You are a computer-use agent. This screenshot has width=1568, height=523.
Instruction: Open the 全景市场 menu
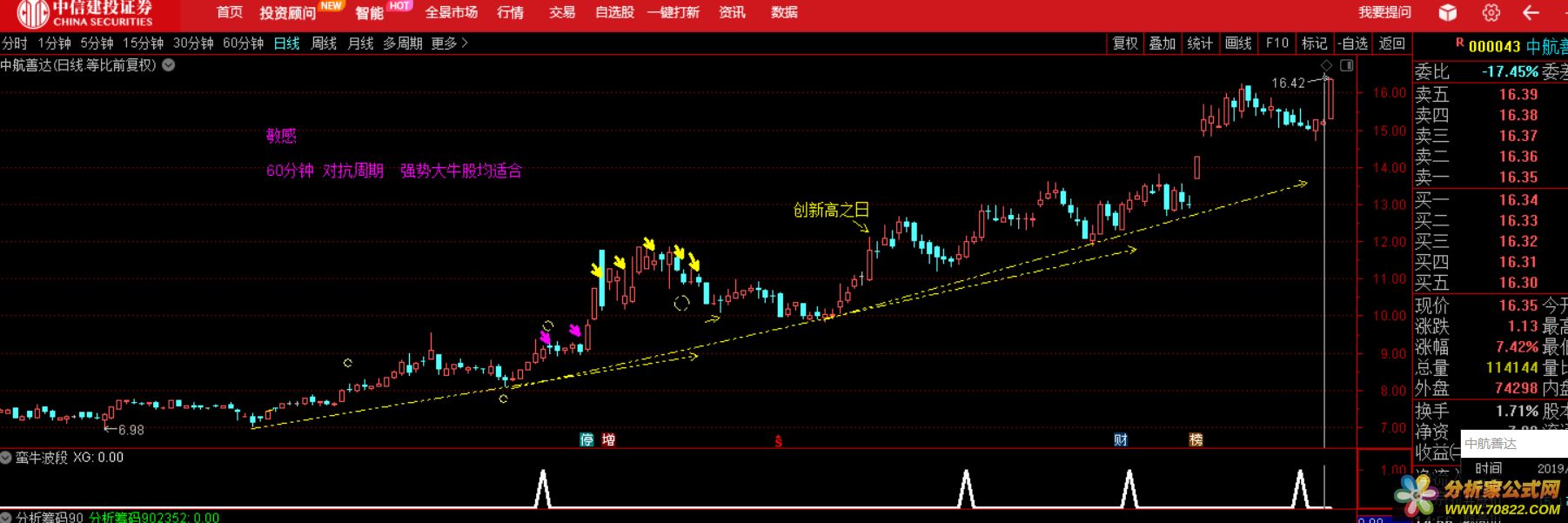click(x=452, y=12)
